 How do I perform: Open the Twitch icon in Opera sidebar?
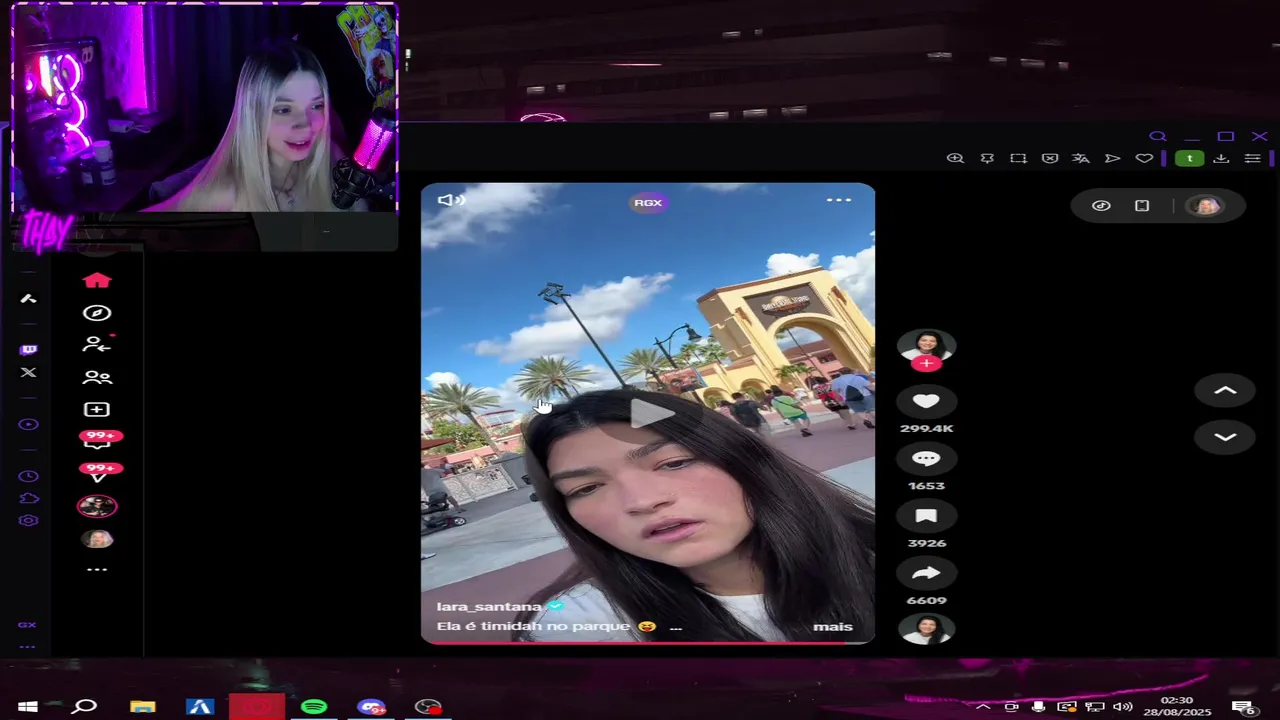[x=28, y=350]
